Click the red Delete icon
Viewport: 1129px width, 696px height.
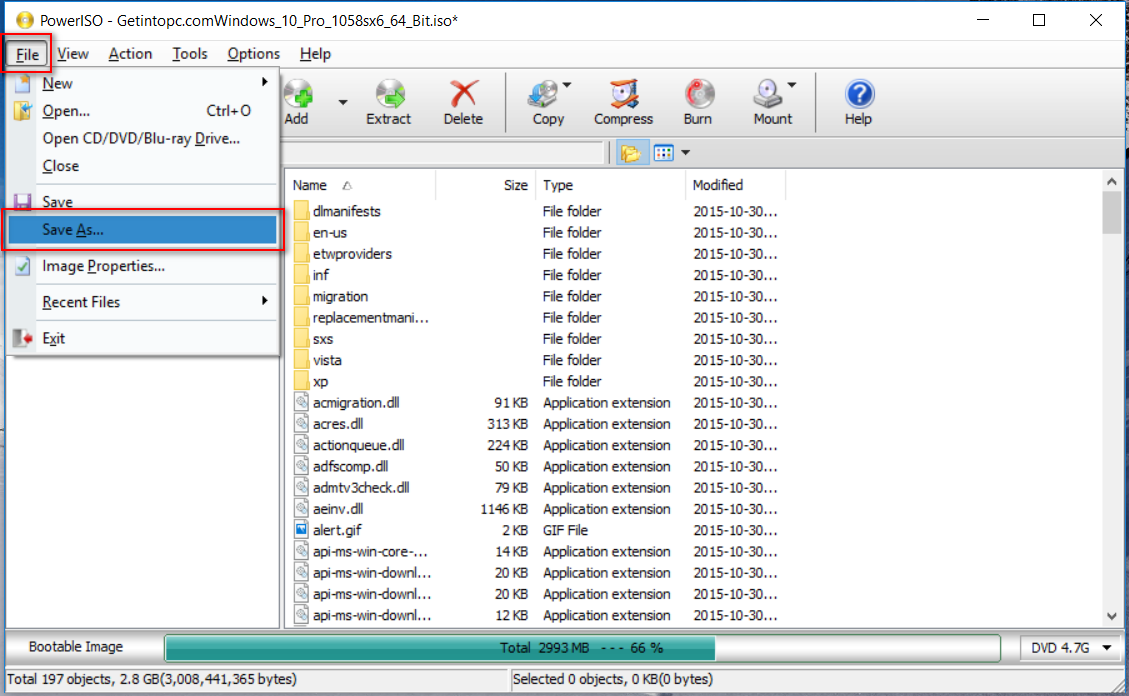coord(464,94)
